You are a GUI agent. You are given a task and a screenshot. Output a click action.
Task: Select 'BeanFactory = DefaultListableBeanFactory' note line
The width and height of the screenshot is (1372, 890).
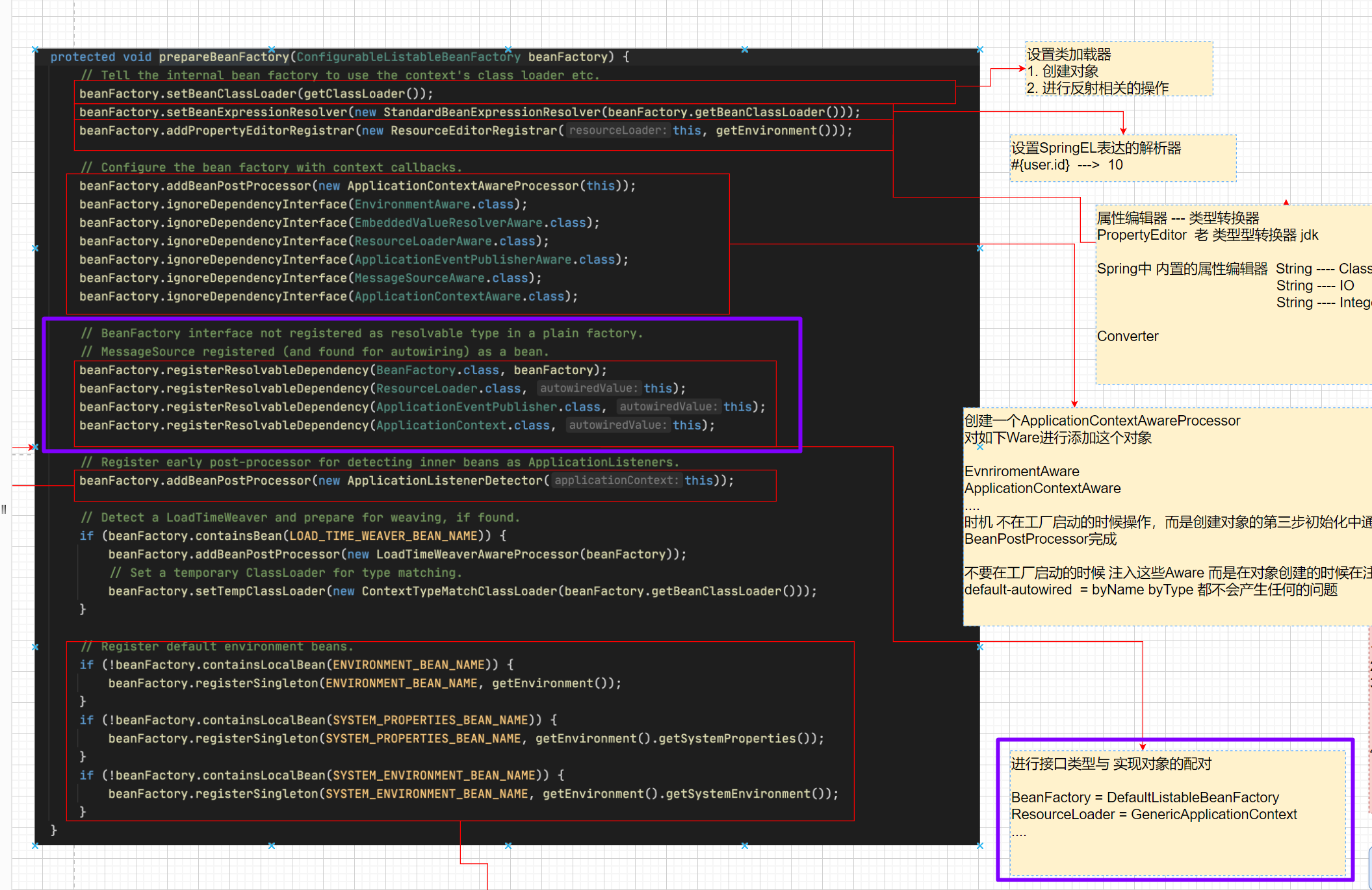pyautogui.click(x=1145, y=798)
